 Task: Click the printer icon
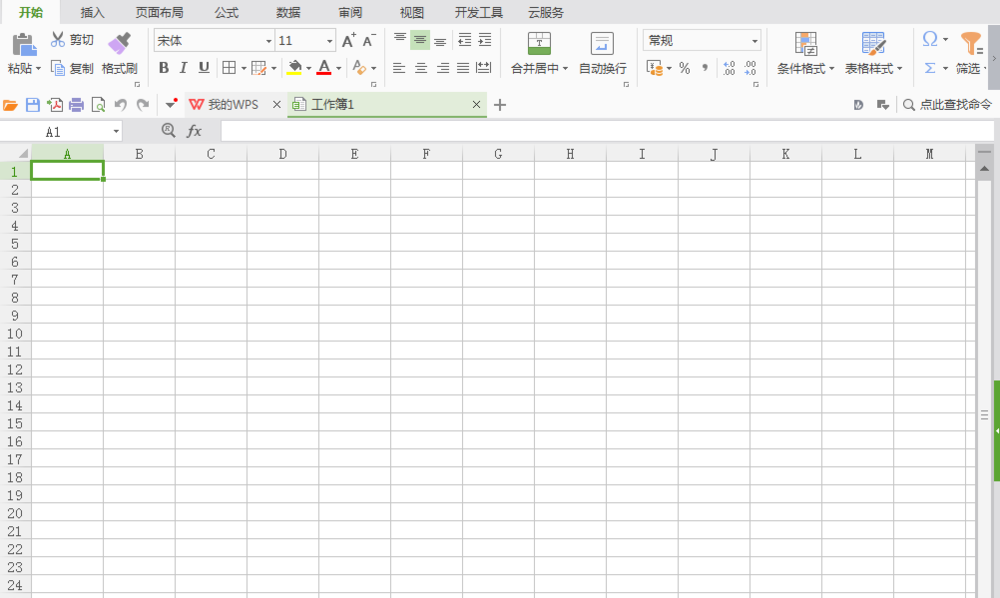pyautogui.click(x=77, y=105)
